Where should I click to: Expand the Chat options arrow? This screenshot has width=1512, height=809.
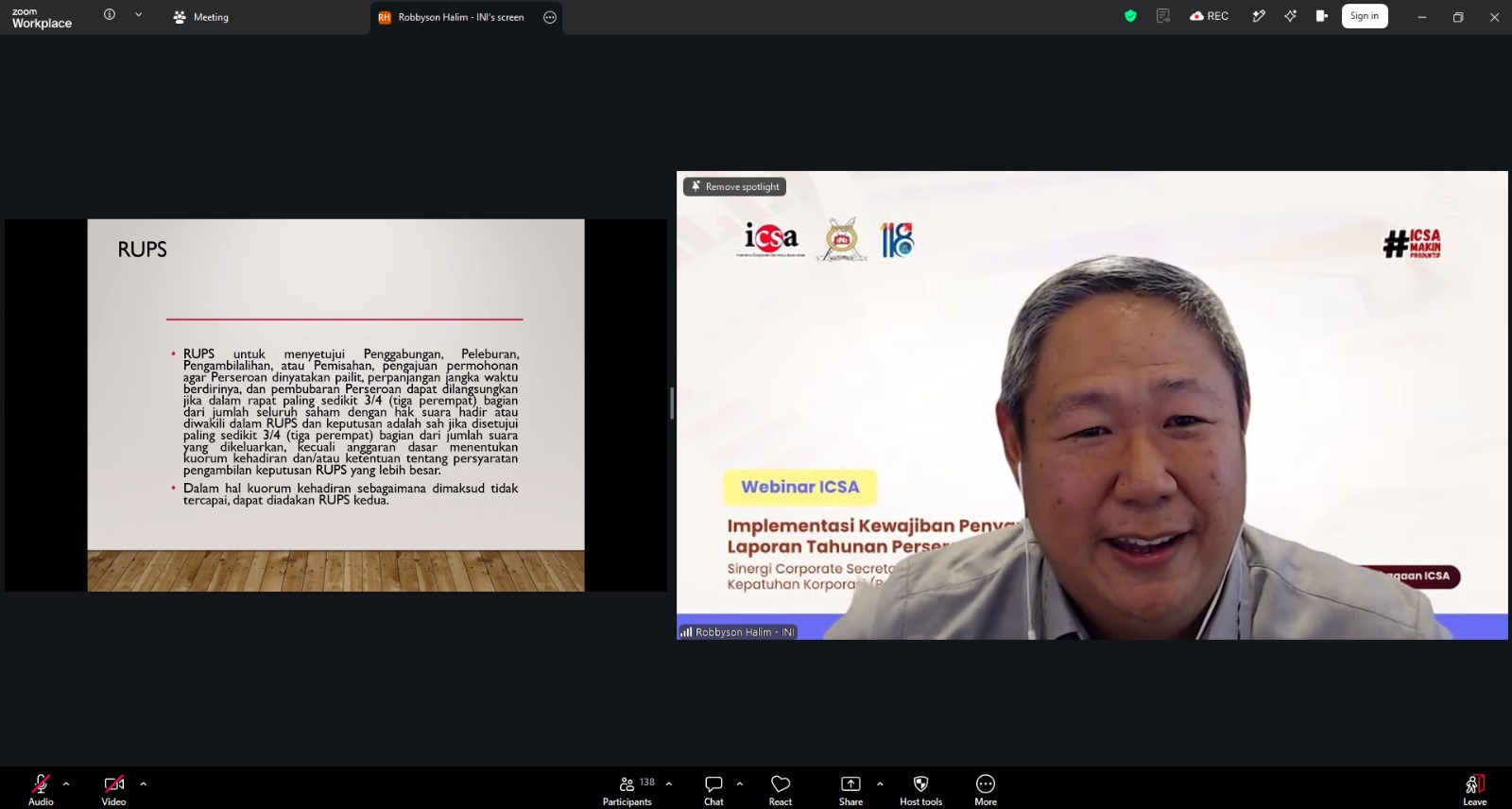coord(740,783)
